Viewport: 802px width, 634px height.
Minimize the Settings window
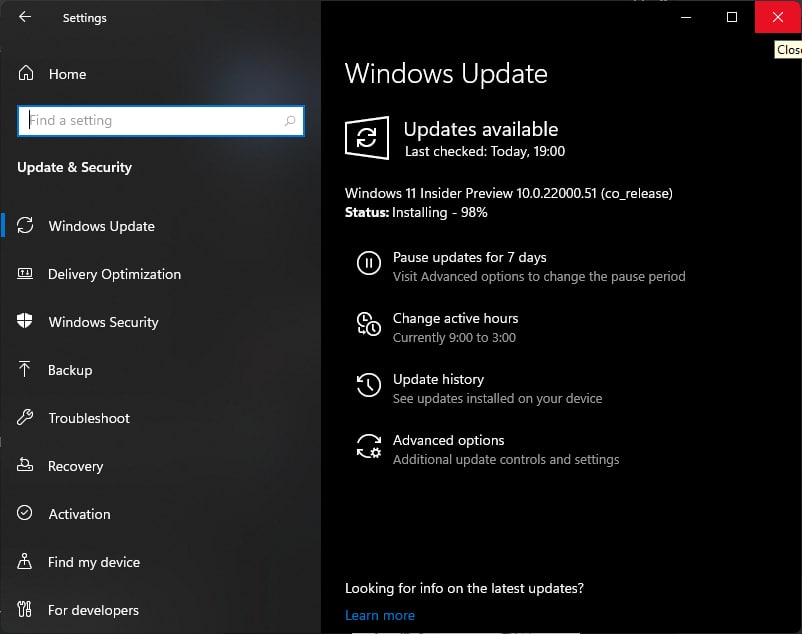[x=686, y=17]
